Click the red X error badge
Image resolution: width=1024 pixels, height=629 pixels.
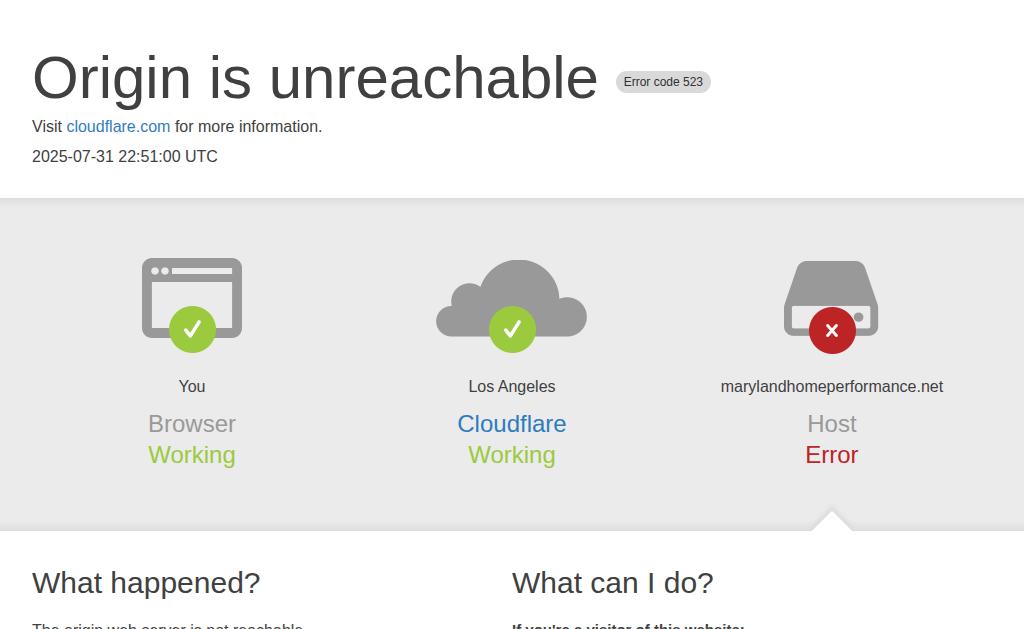[x=832, y=331]
